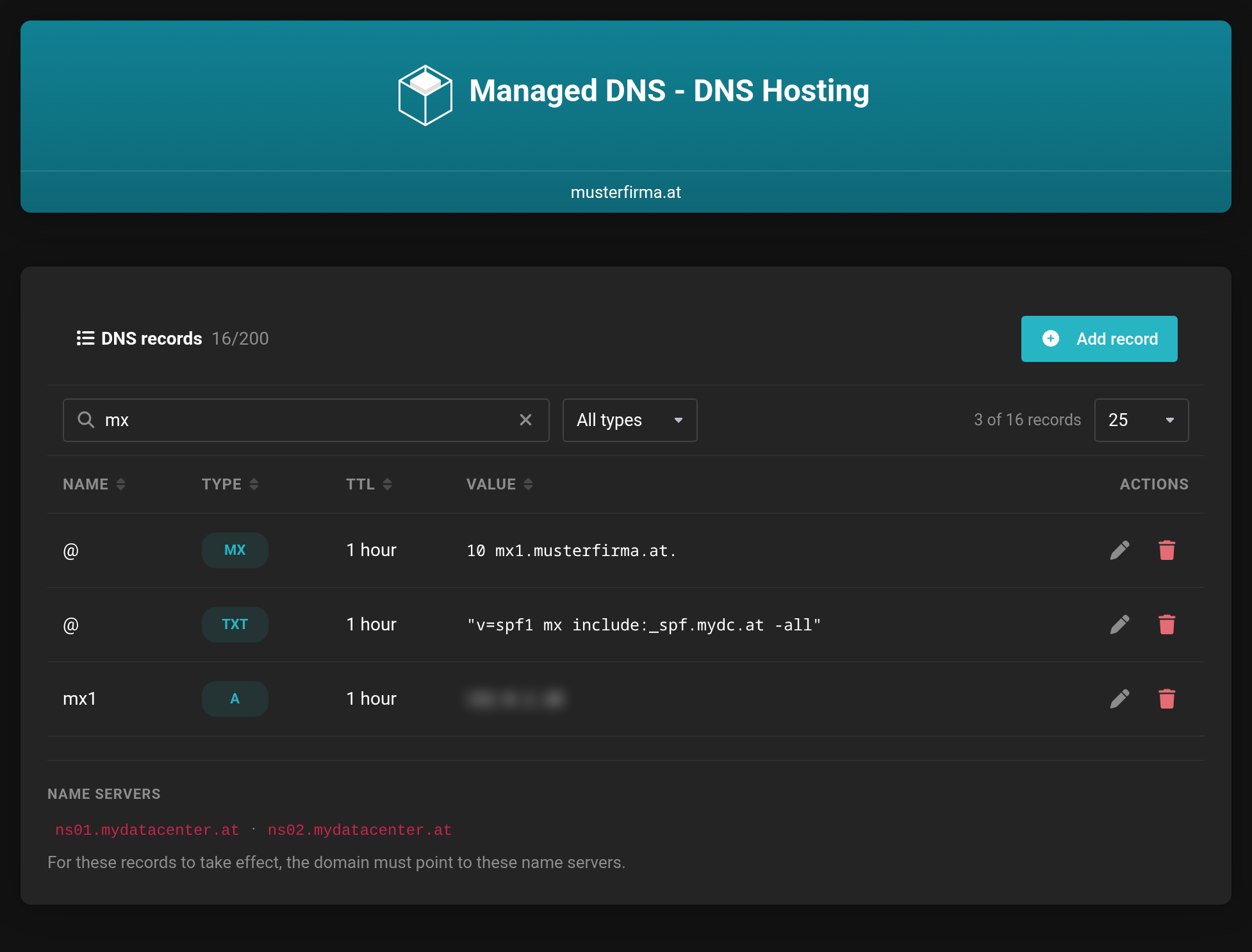
Task: Sort records by TTL column
Action: [x=369, y=484]
